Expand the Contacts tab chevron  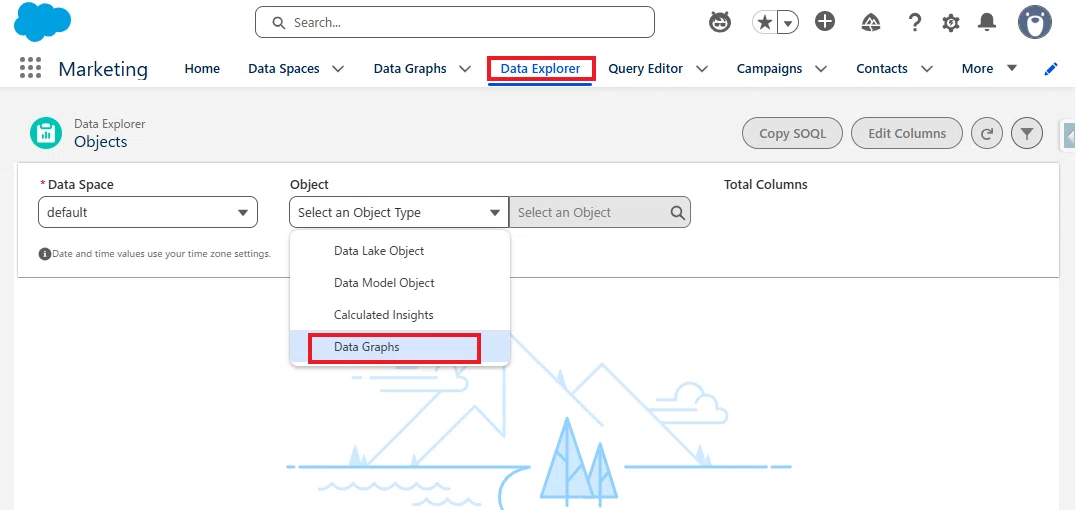click(x=926, y=69)
